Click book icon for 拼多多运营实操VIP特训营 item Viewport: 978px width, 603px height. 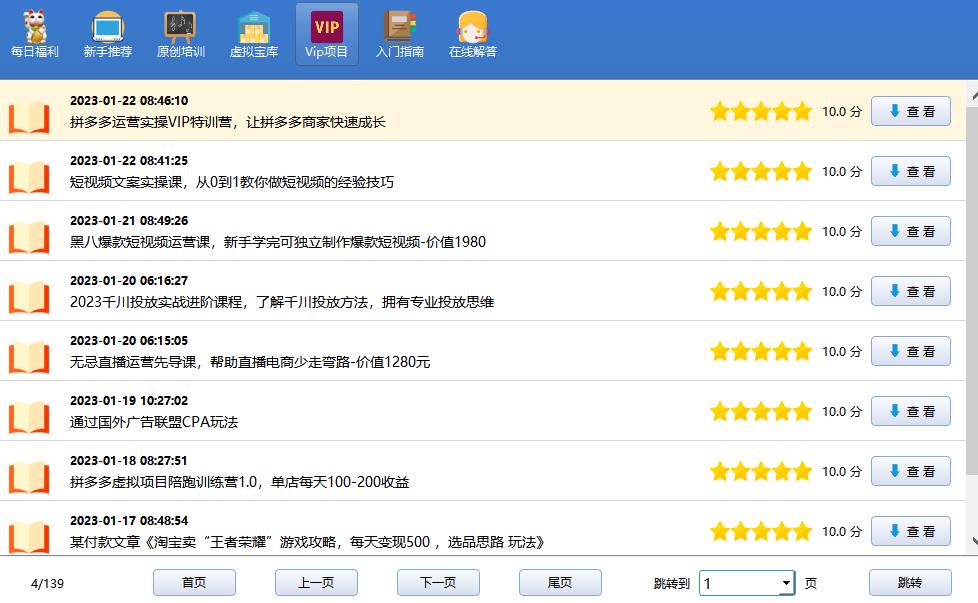tap(29, 117)
